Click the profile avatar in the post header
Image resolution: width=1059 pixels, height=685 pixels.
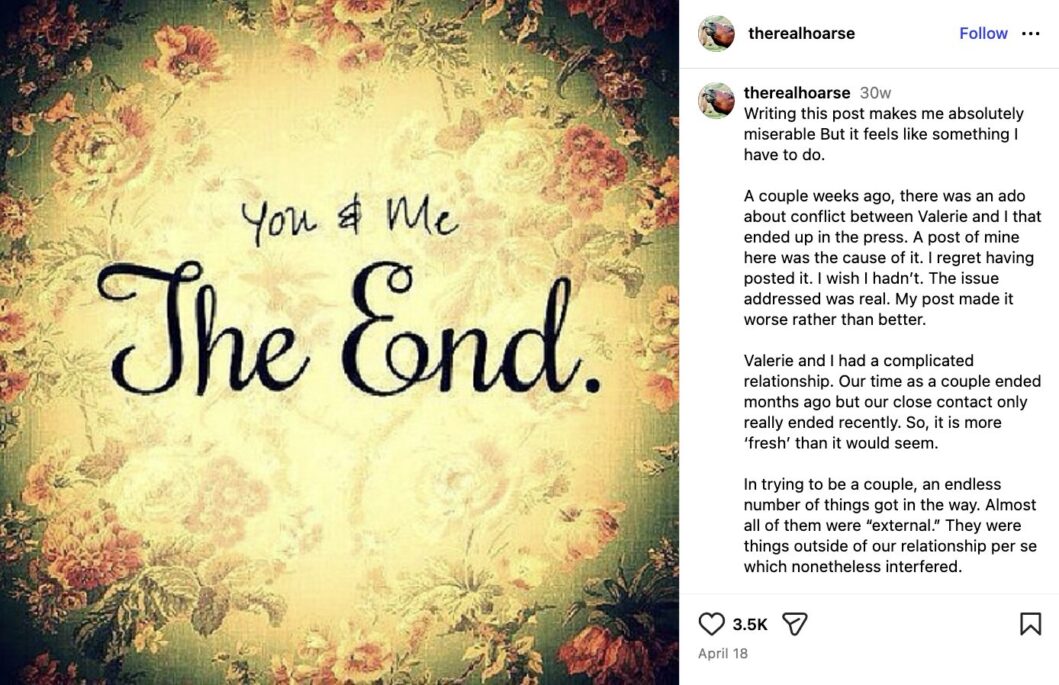pyautogui.click(x=716, y=34)
